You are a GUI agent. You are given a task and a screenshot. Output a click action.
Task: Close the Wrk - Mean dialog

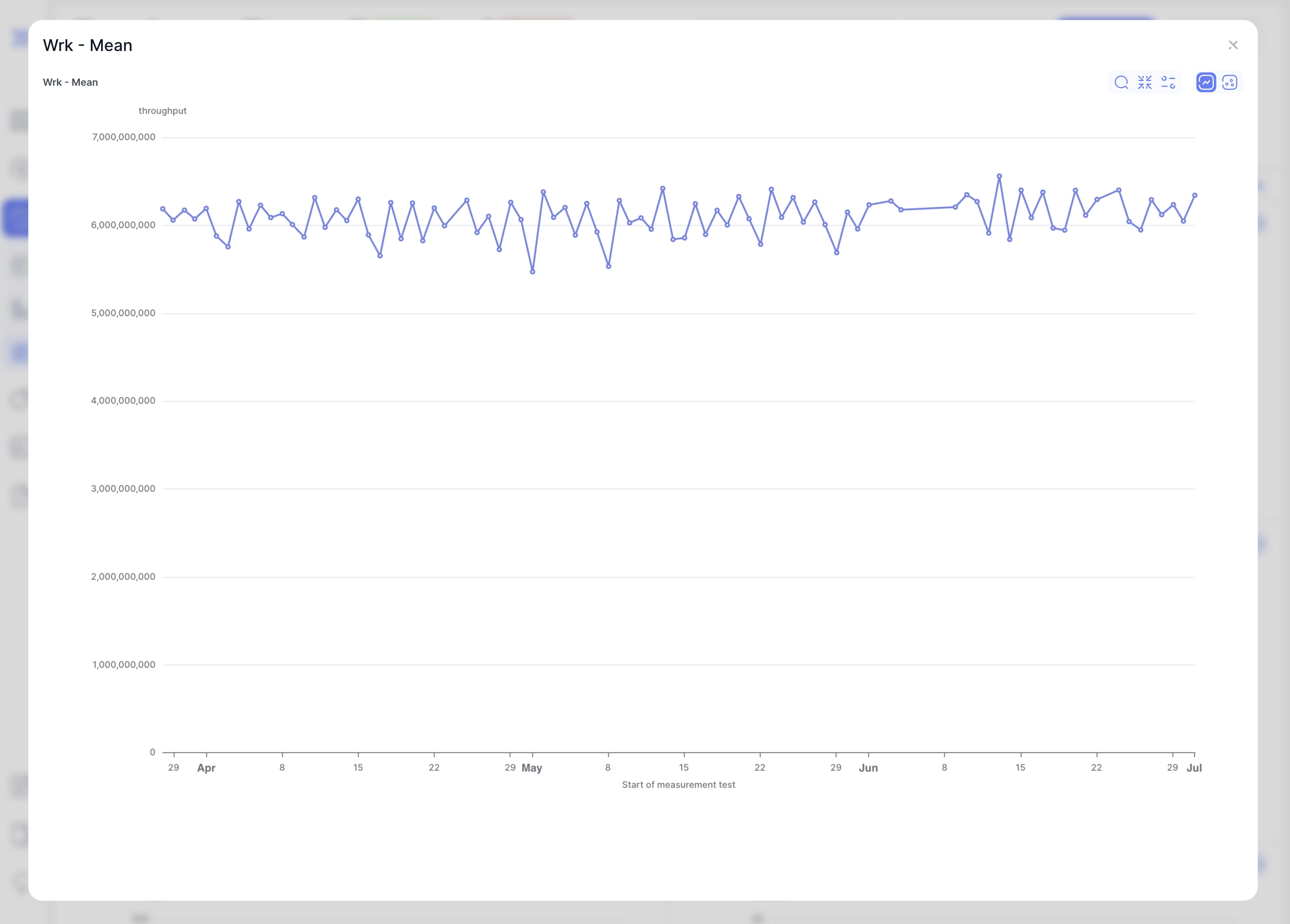(1234, 45)
